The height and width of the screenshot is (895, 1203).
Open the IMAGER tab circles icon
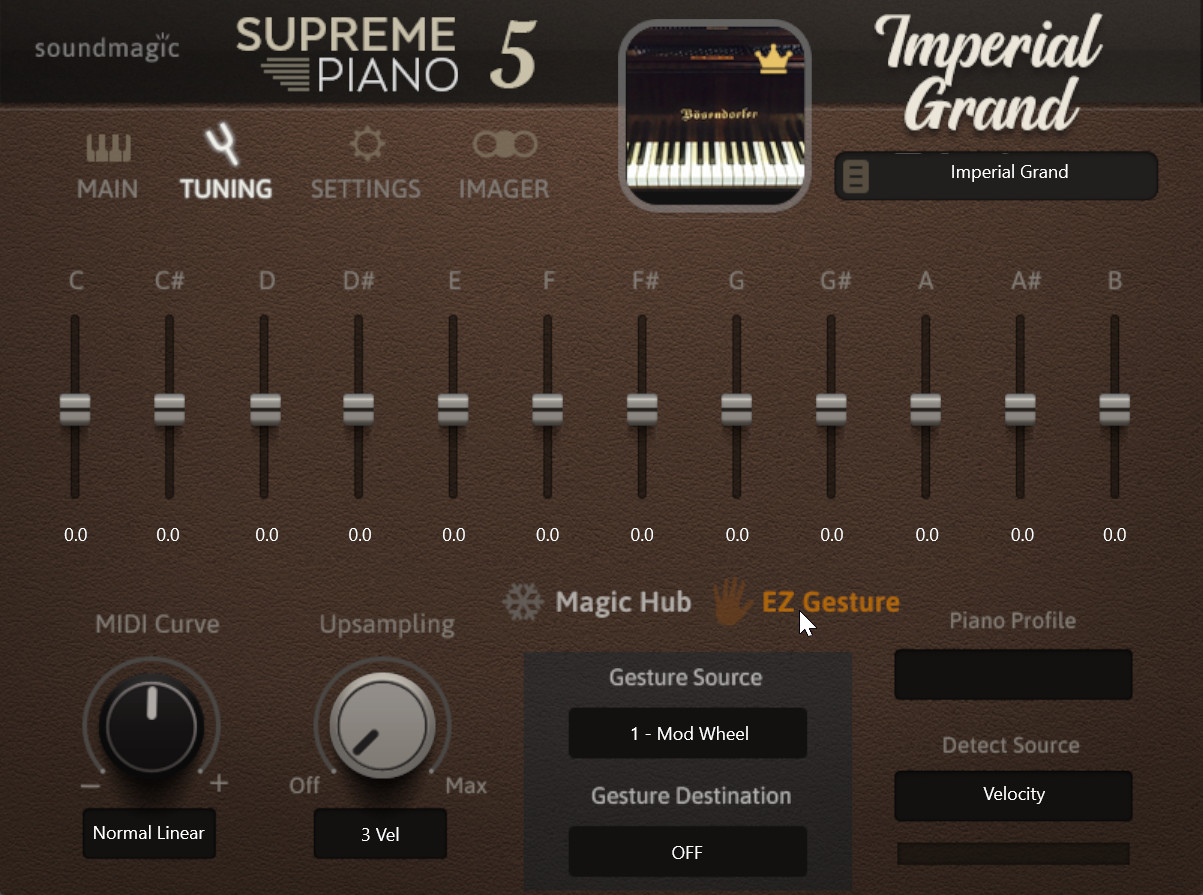tap(504, 145)
